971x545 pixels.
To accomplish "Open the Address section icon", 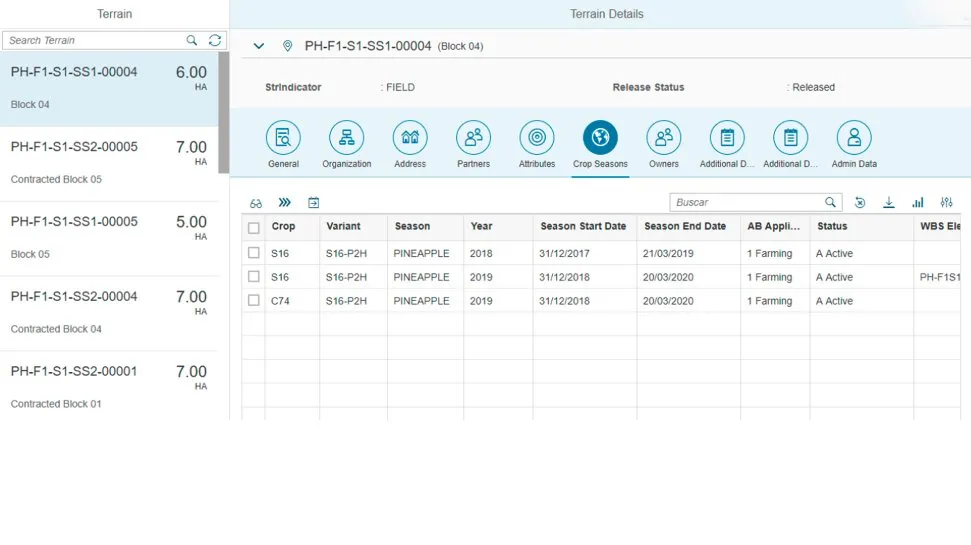I will (x=410, y=138).
